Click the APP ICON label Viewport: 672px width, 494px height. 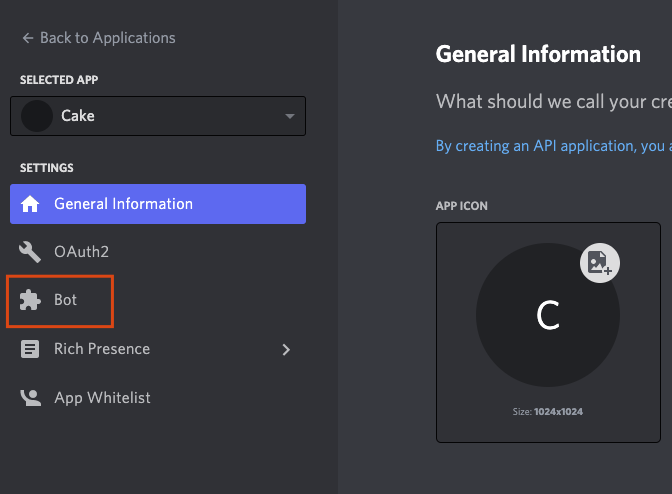click(462, 206)
